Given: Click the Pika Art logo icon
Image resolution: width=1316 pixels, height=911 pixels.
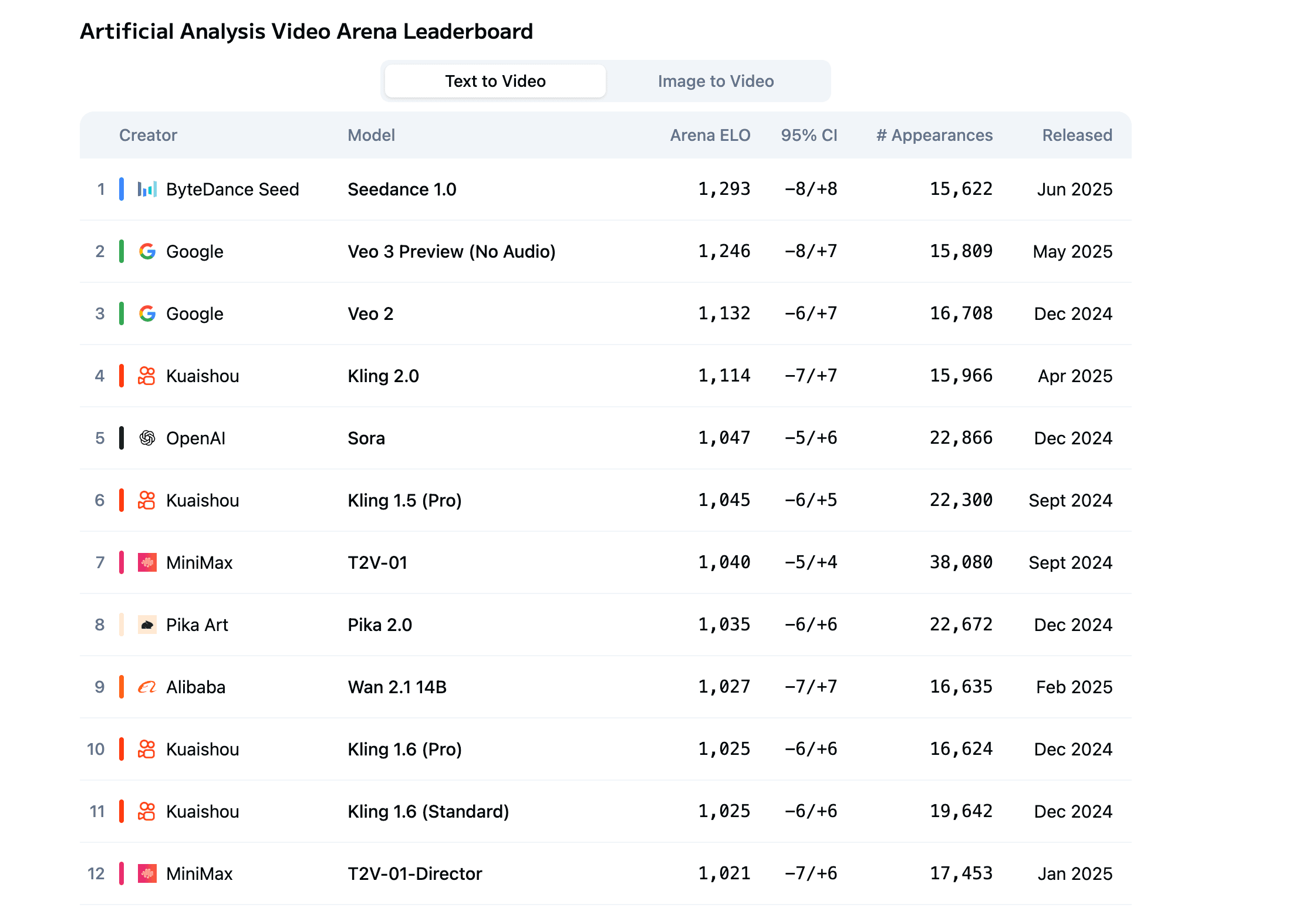Looking at the screenshot, I should (x=147, y=625).
